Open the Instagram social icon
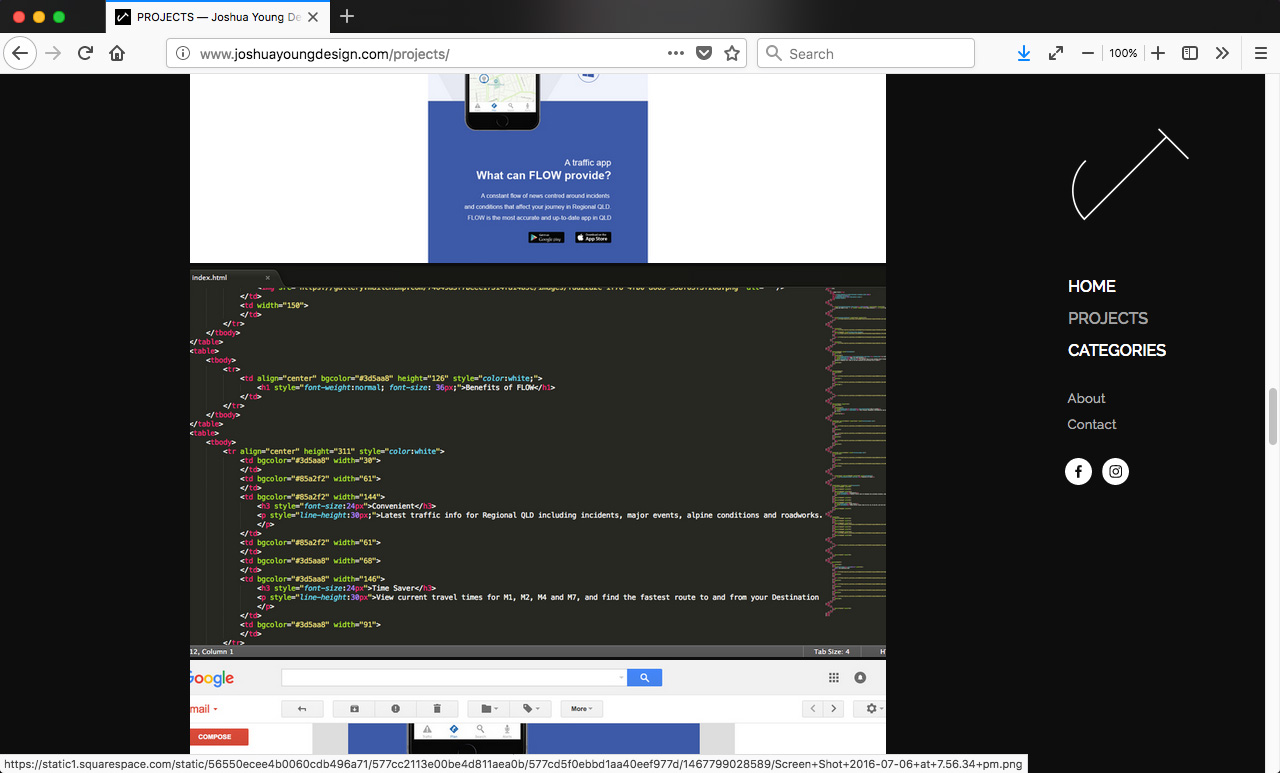The height and width of the screenshot is (773, 1280). pos(1116,471)
